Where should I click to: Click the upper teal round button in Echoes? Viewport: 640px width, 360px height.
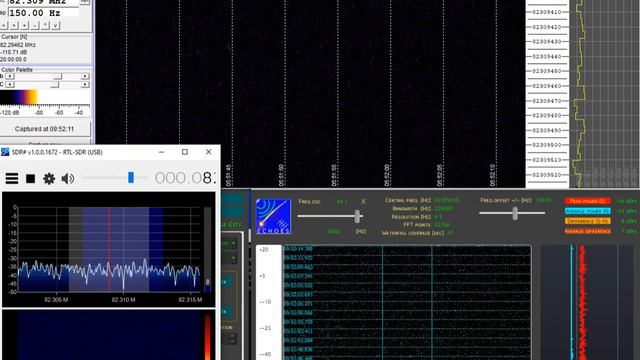tap(227, 282)
